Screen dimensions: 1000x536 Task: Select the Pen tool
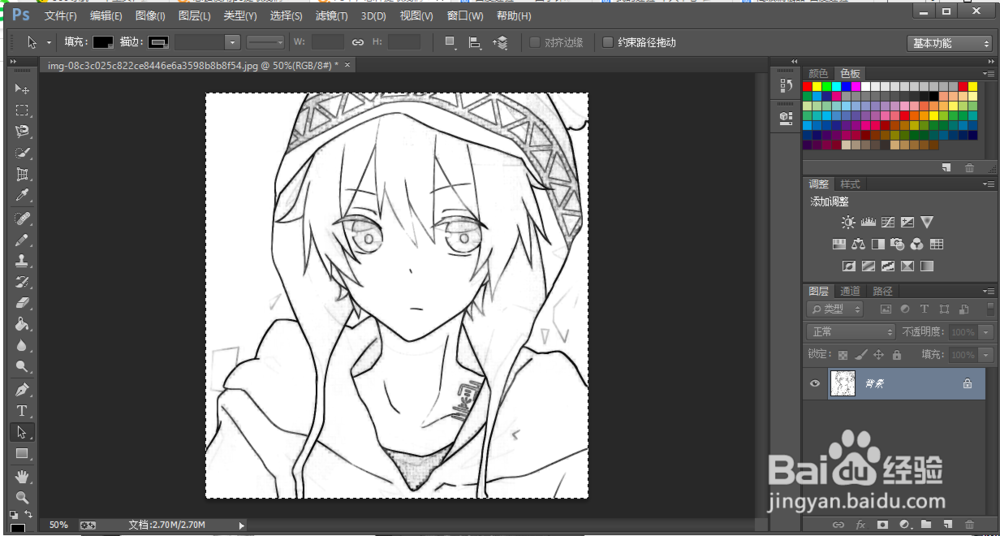22,390
